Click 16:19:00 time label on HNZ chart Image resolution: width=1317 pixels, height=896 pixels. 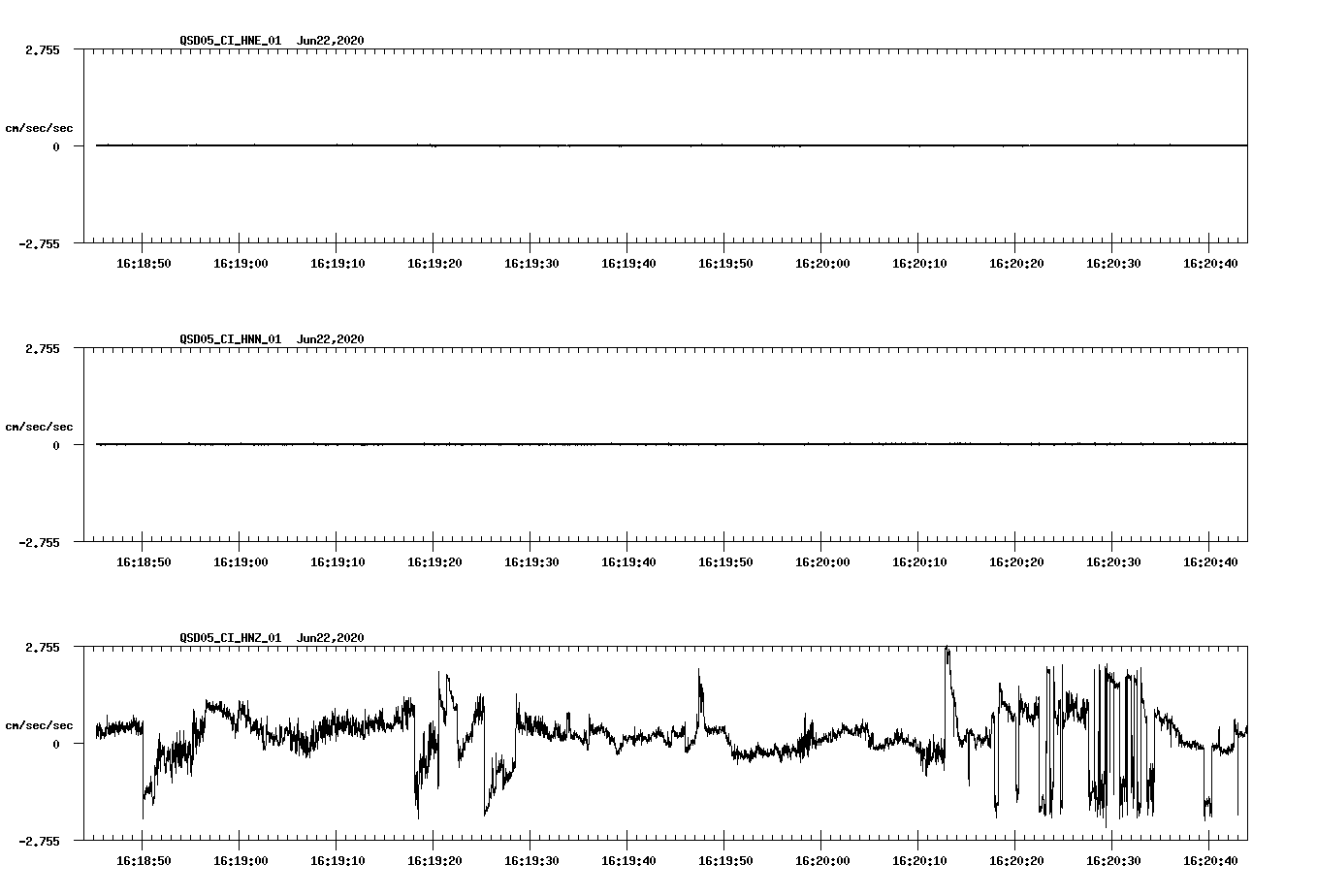(241, 860)
